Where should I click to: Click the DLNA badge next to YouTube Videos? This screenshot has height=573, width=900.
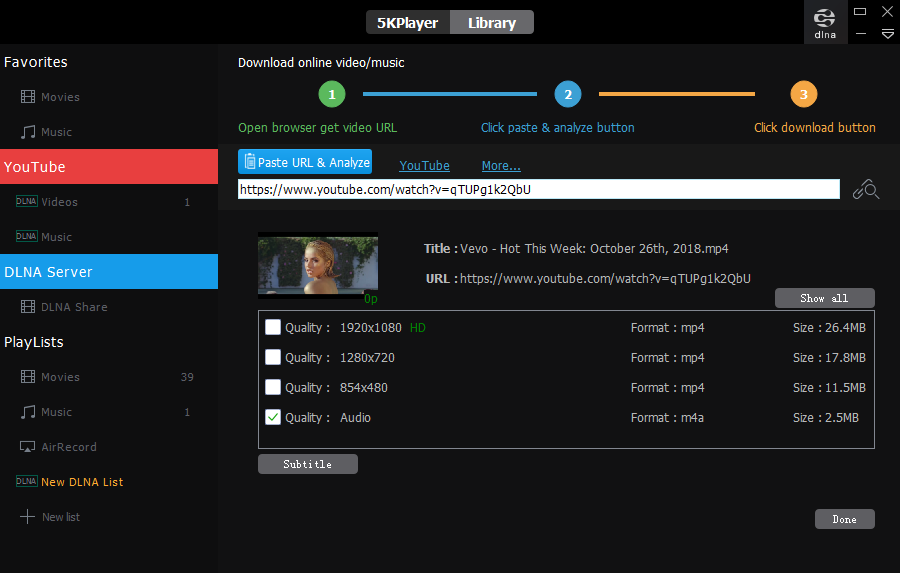[x=26, y=202]
